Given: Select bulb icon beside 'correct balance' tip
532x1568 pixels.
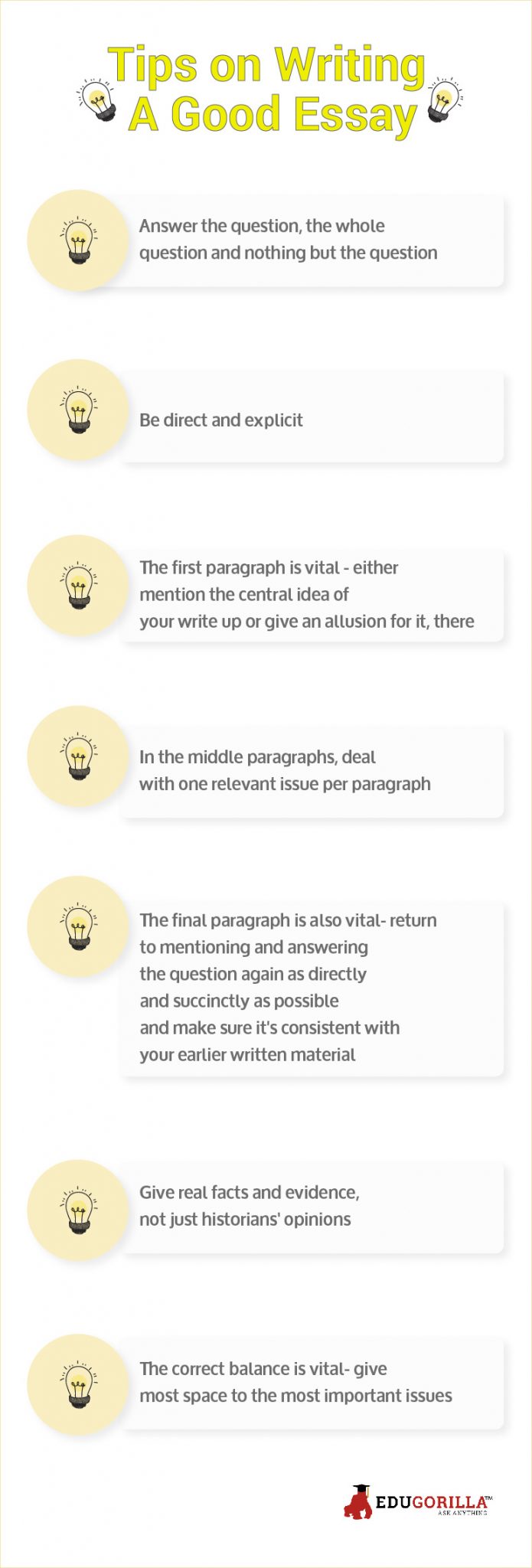Looking at the screenshot, I should [x=78, y=1384].
